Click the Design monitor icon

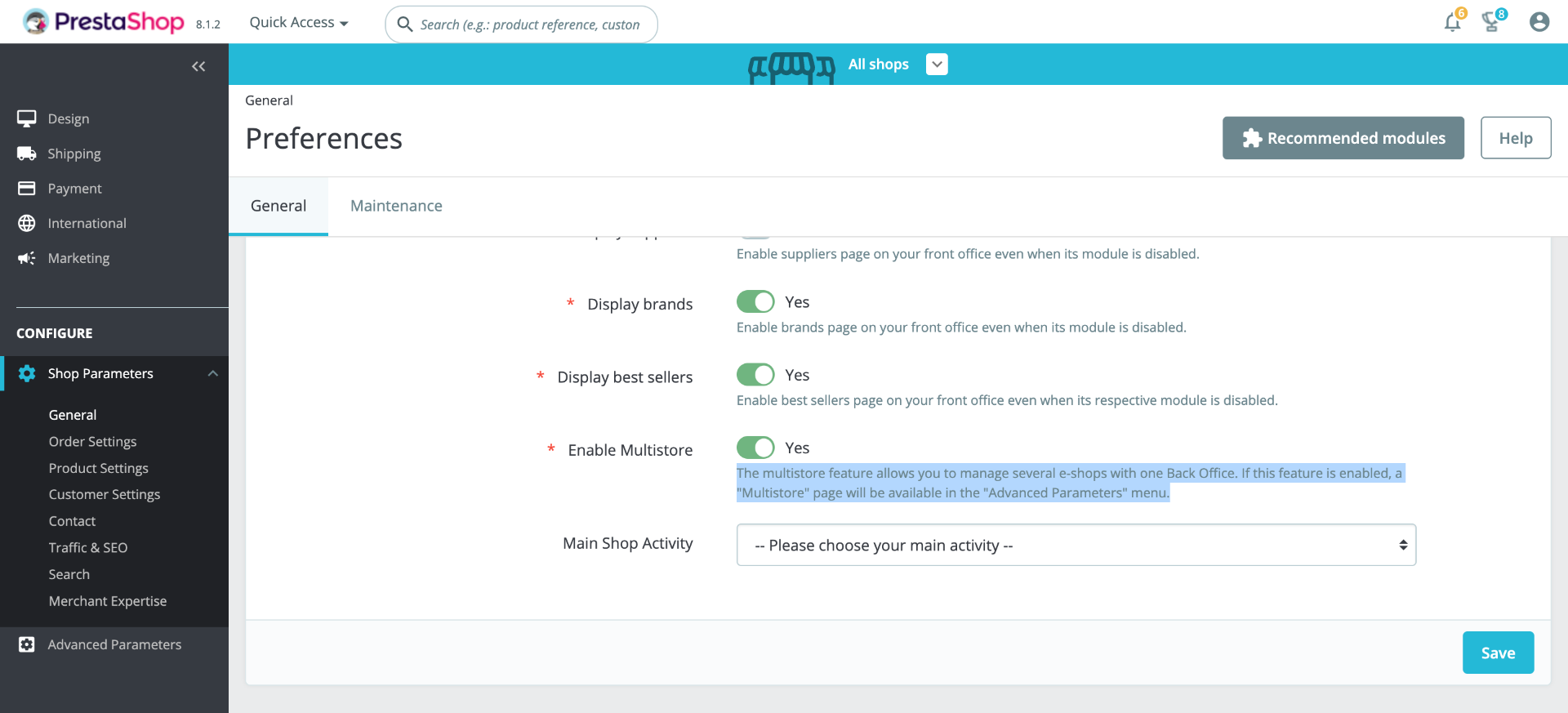27,118
